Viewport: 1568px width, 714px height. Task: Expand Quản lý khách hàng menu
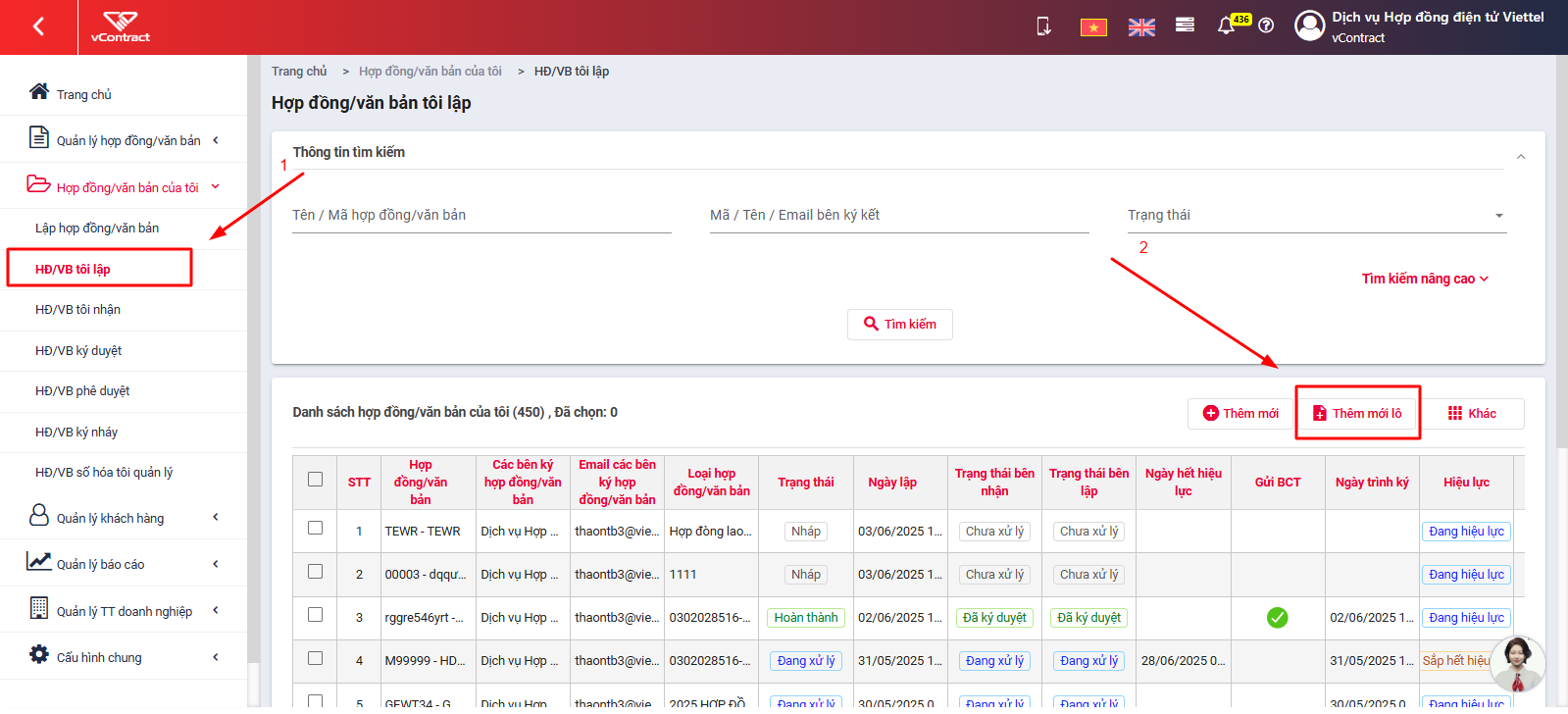(124, 517)
